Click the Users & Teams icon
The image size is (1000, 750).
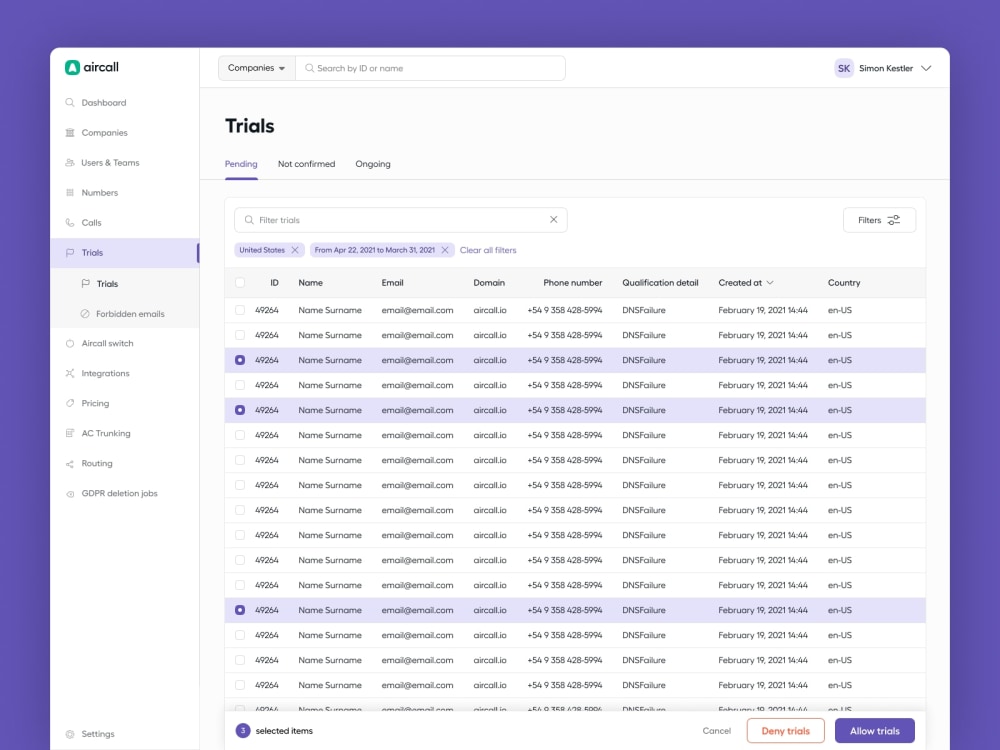click(x=70, y=163)
